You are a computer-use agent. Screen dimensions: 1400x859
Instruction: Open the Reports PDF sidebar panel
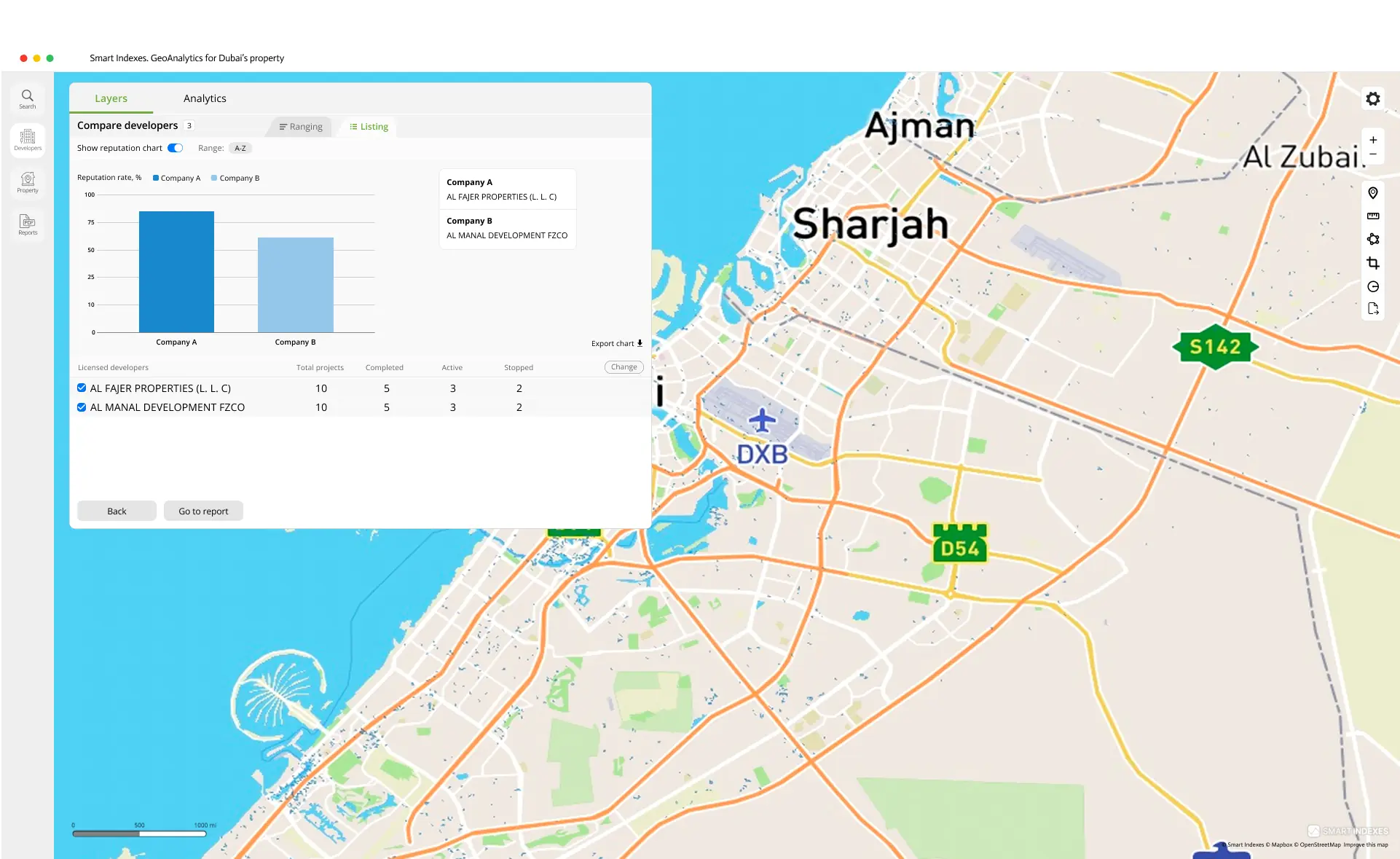(x=28, y=224)
